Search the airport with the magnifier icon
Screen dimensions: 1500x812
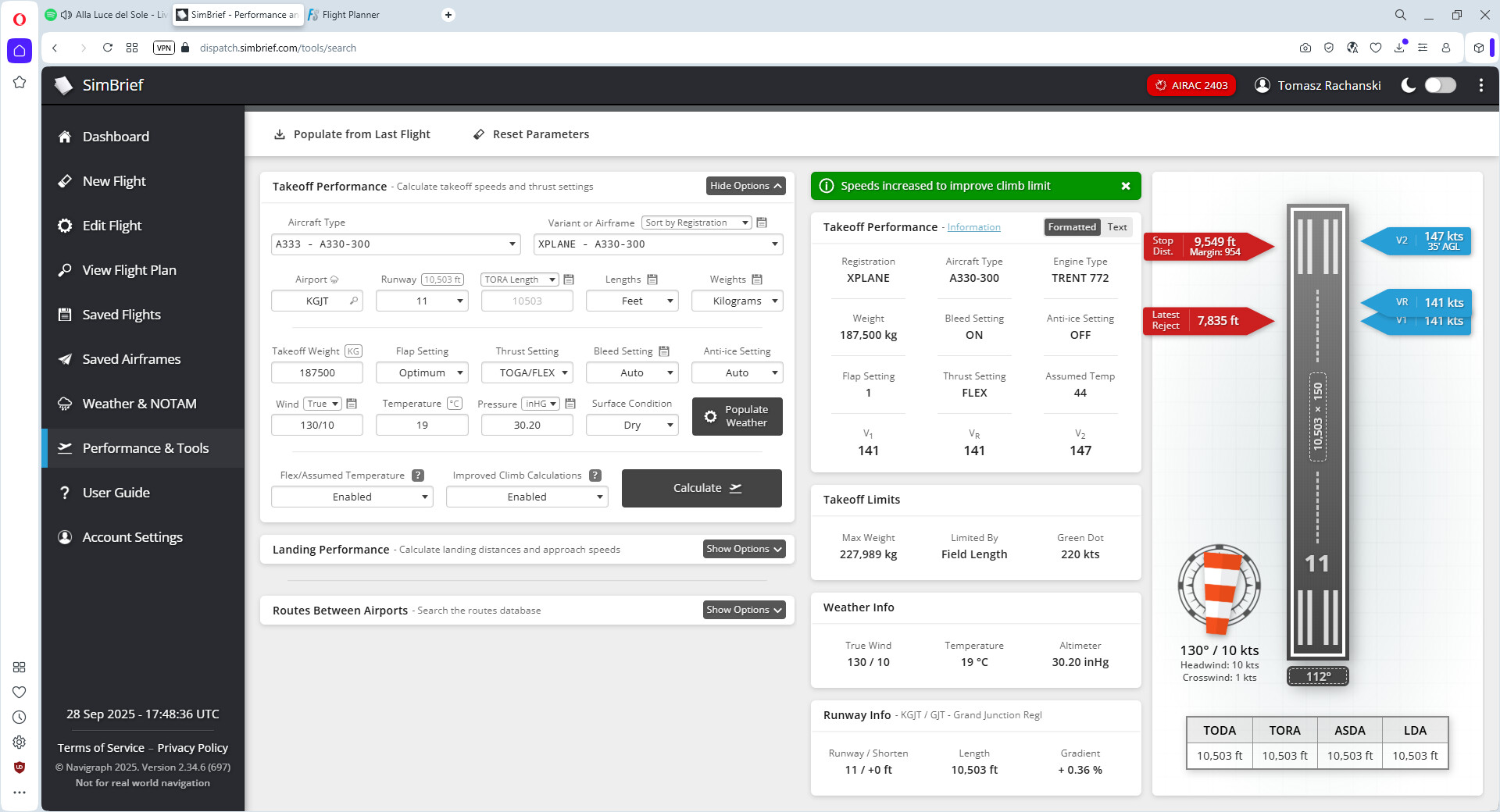click(354, 301)
